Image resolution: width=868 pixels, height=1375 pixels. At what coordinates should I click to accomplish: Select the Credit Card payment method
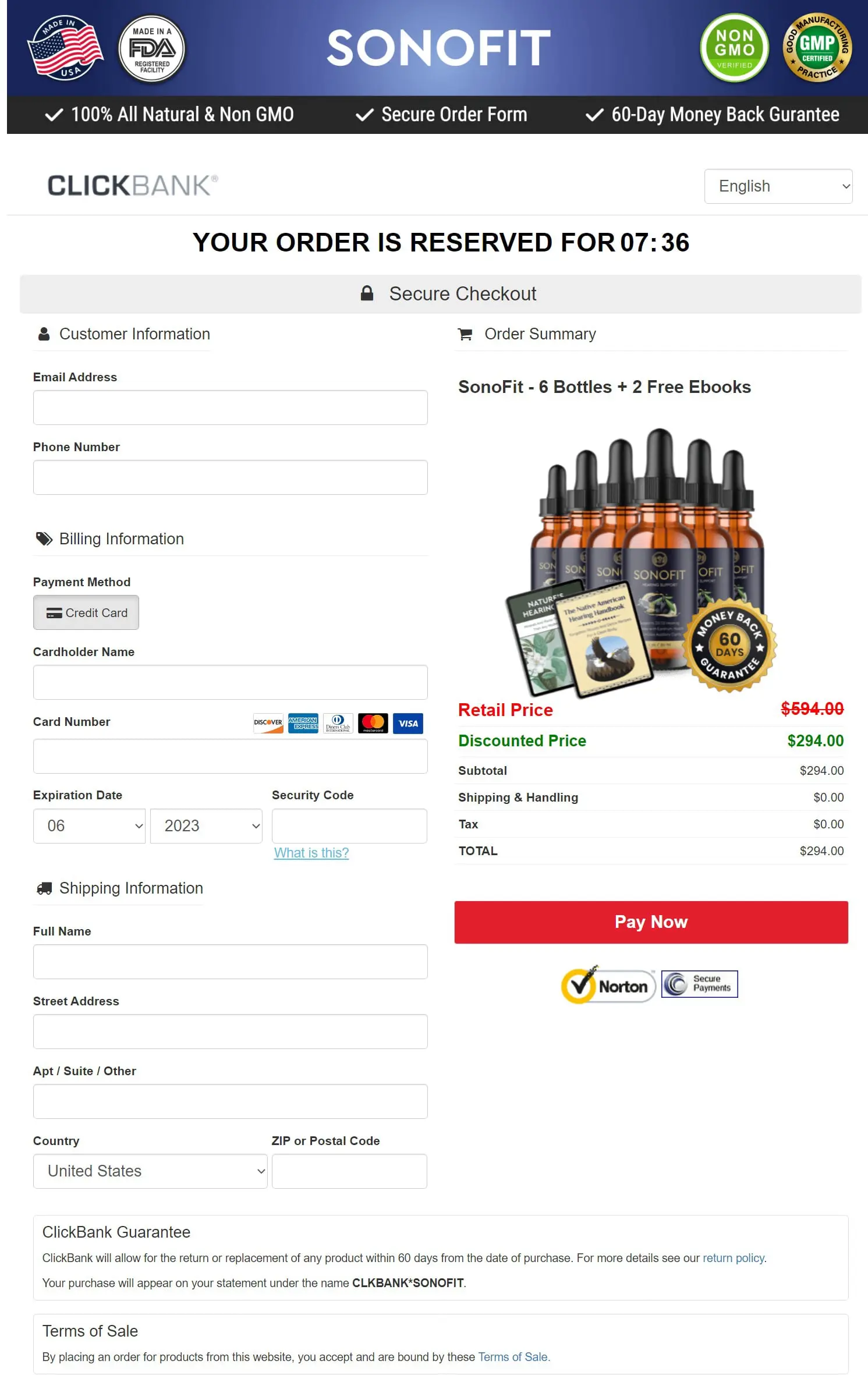(86, 612)
